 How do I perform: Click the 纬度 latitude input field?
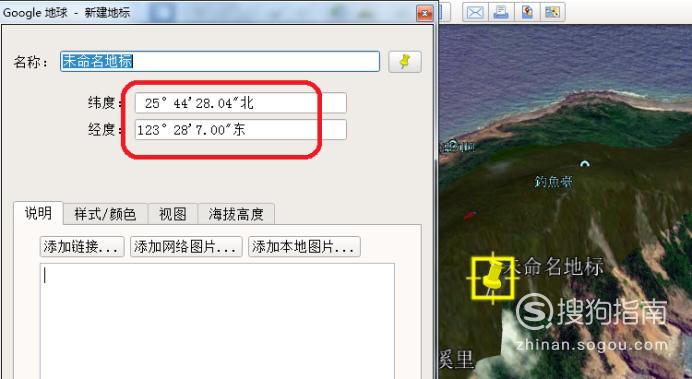click(x=241, y=103)
